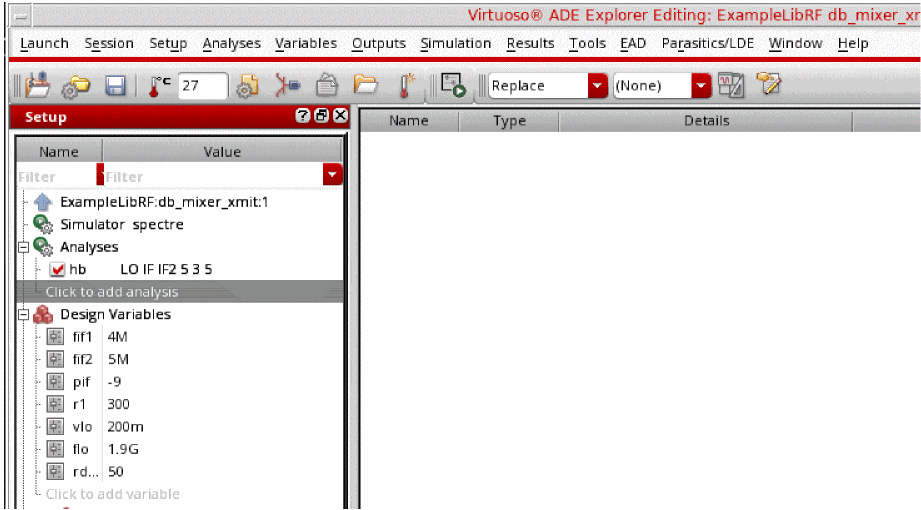Click the Simulator gear icon
The height and width of the screenshot is (510, 921).
click(43, 224)
